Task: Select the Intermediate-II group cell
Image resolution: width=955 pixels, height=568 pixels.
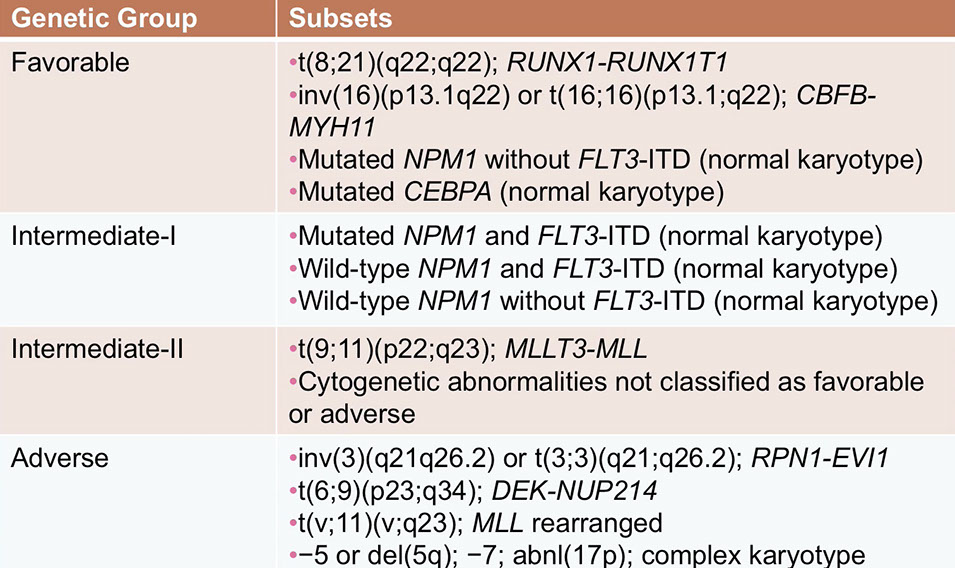Action: [92, 350]
